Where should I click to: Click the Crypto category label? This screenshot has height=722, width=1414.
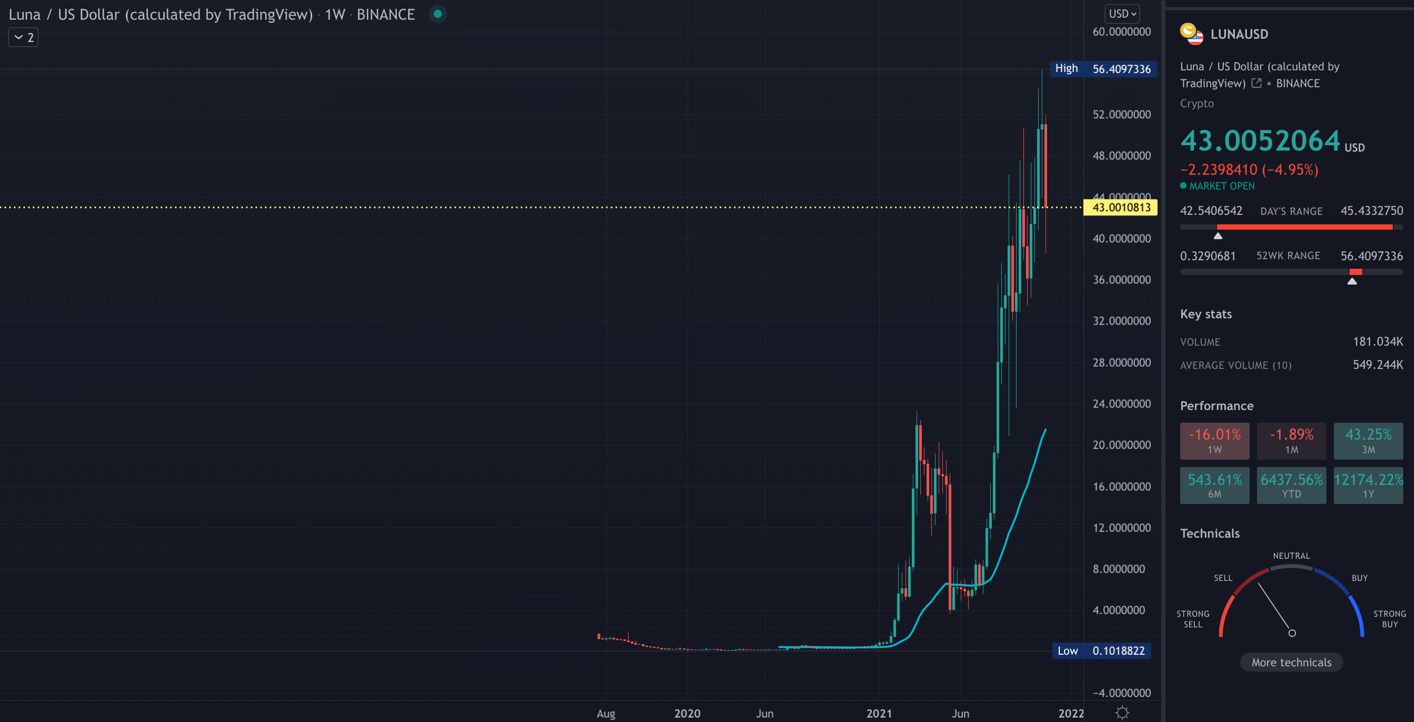tap(1197, 103)
